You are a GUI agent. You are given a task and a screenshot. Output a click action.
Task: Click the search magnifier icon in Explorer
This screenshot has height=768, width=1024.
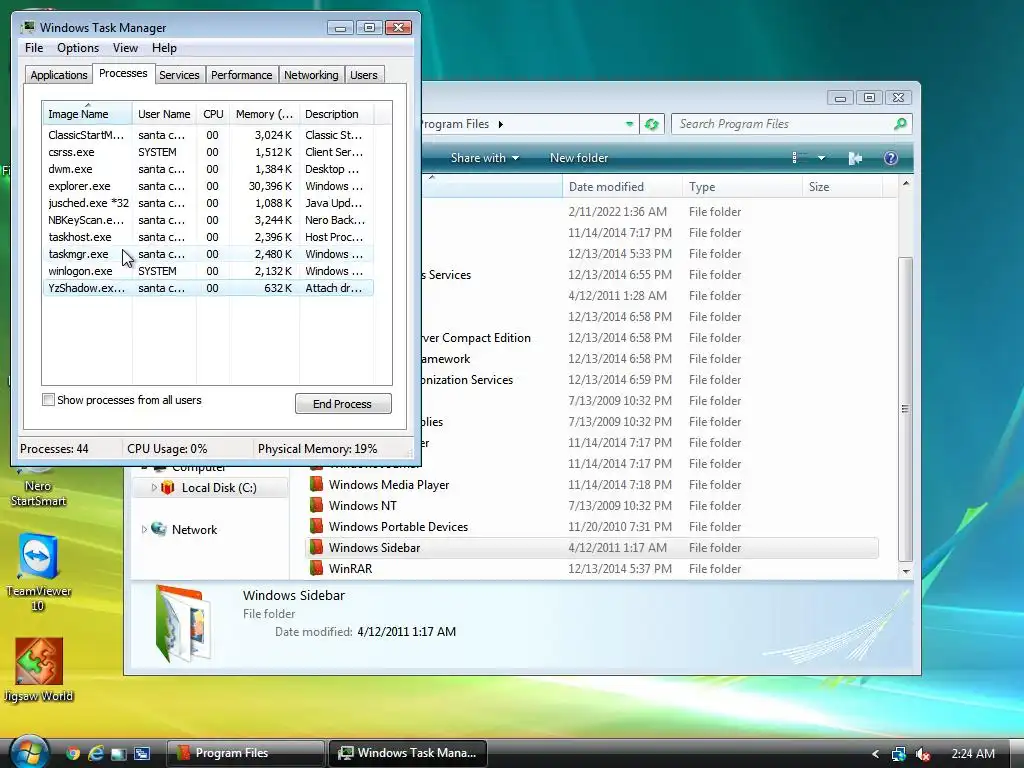[900, 123]
